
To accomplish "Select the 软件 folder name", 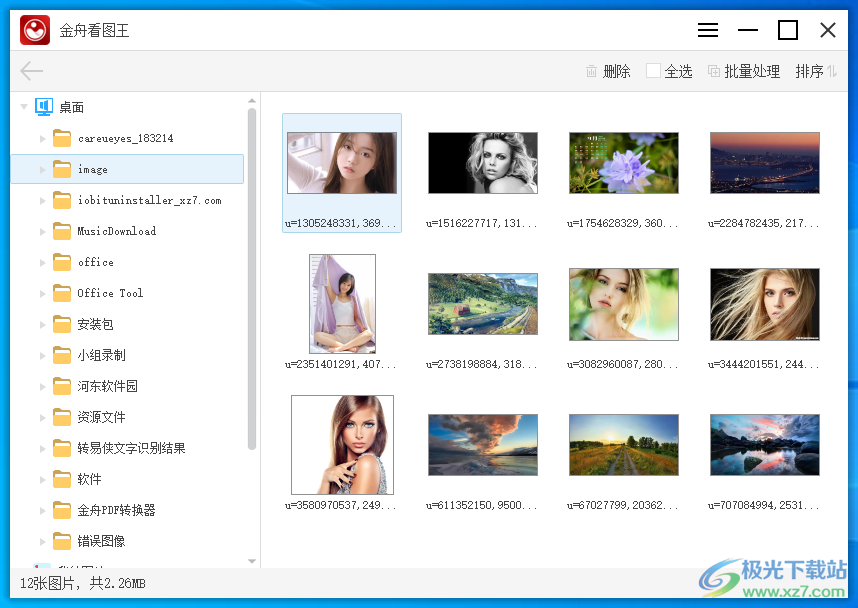I will [89, 479].
